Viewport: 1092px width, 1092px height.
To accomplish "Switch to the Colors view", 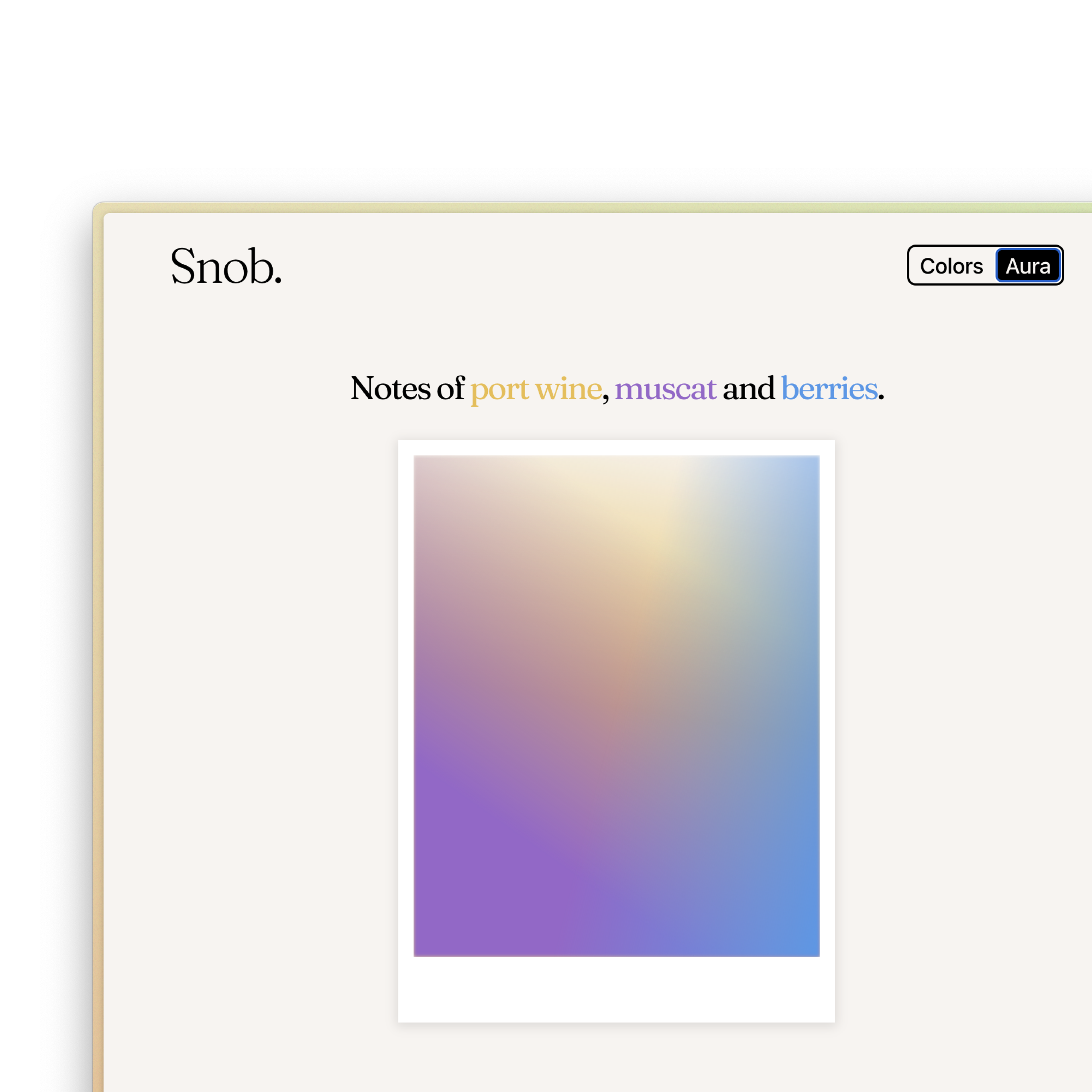I will point(951,266).
